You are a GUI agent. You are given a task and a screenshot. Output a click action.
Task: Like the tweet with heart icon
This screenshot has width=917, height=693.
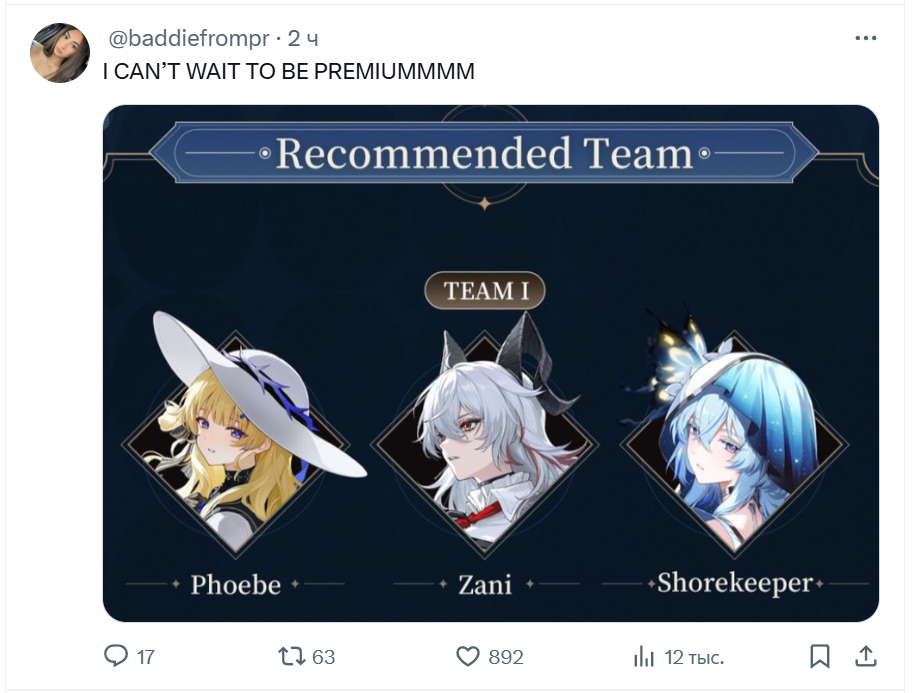[467, 656]
